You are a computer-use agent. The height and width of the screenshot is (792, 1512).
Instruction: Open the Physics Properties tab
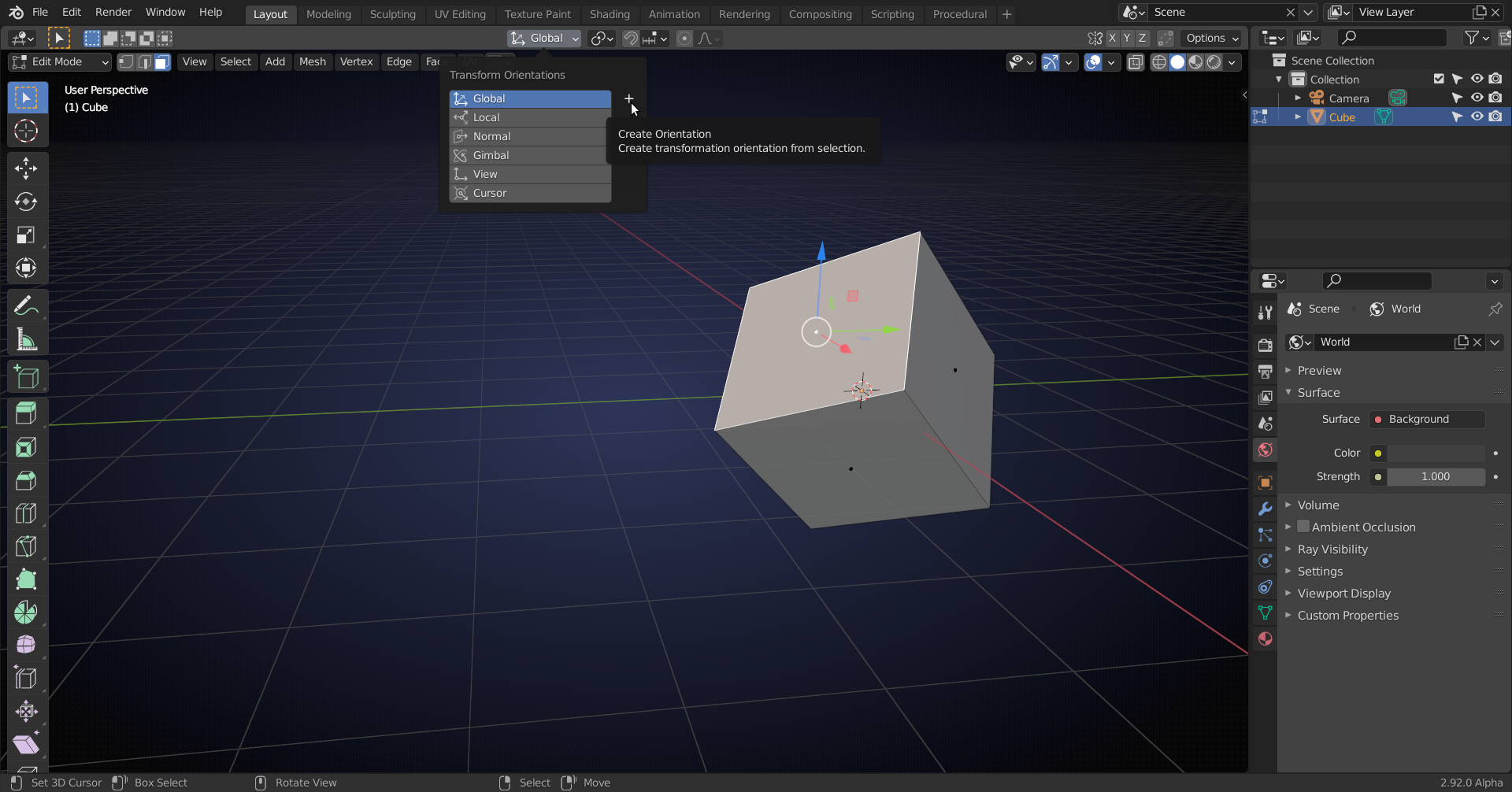click(1266, 561)
